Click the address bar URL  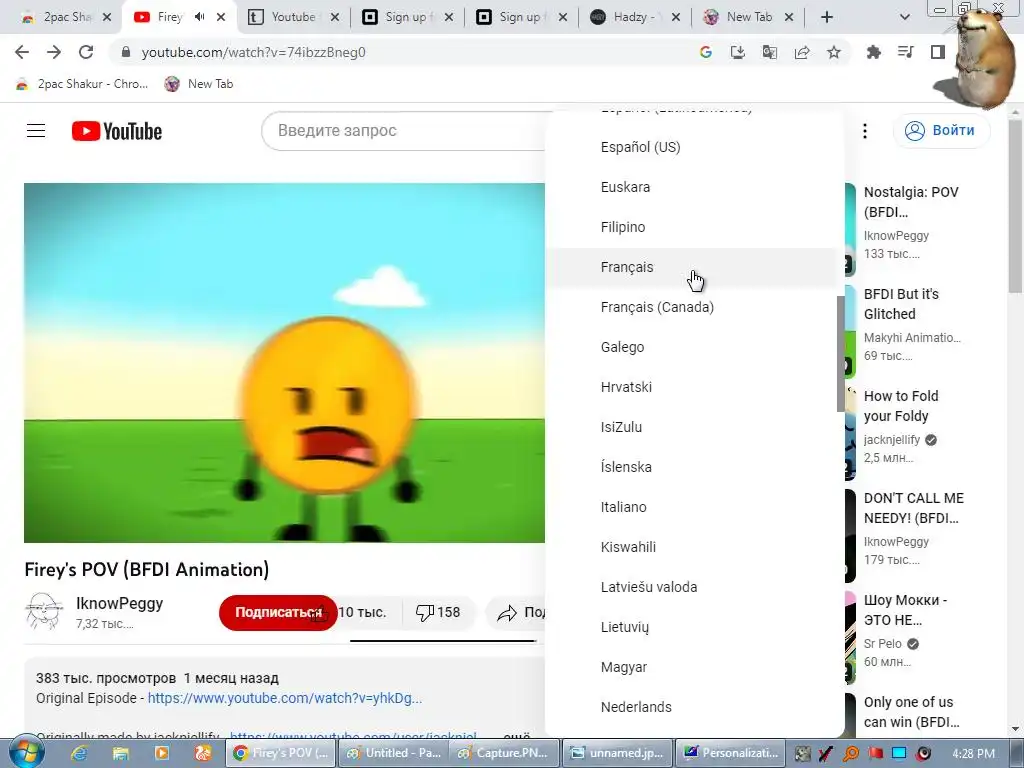pos(253,52)
